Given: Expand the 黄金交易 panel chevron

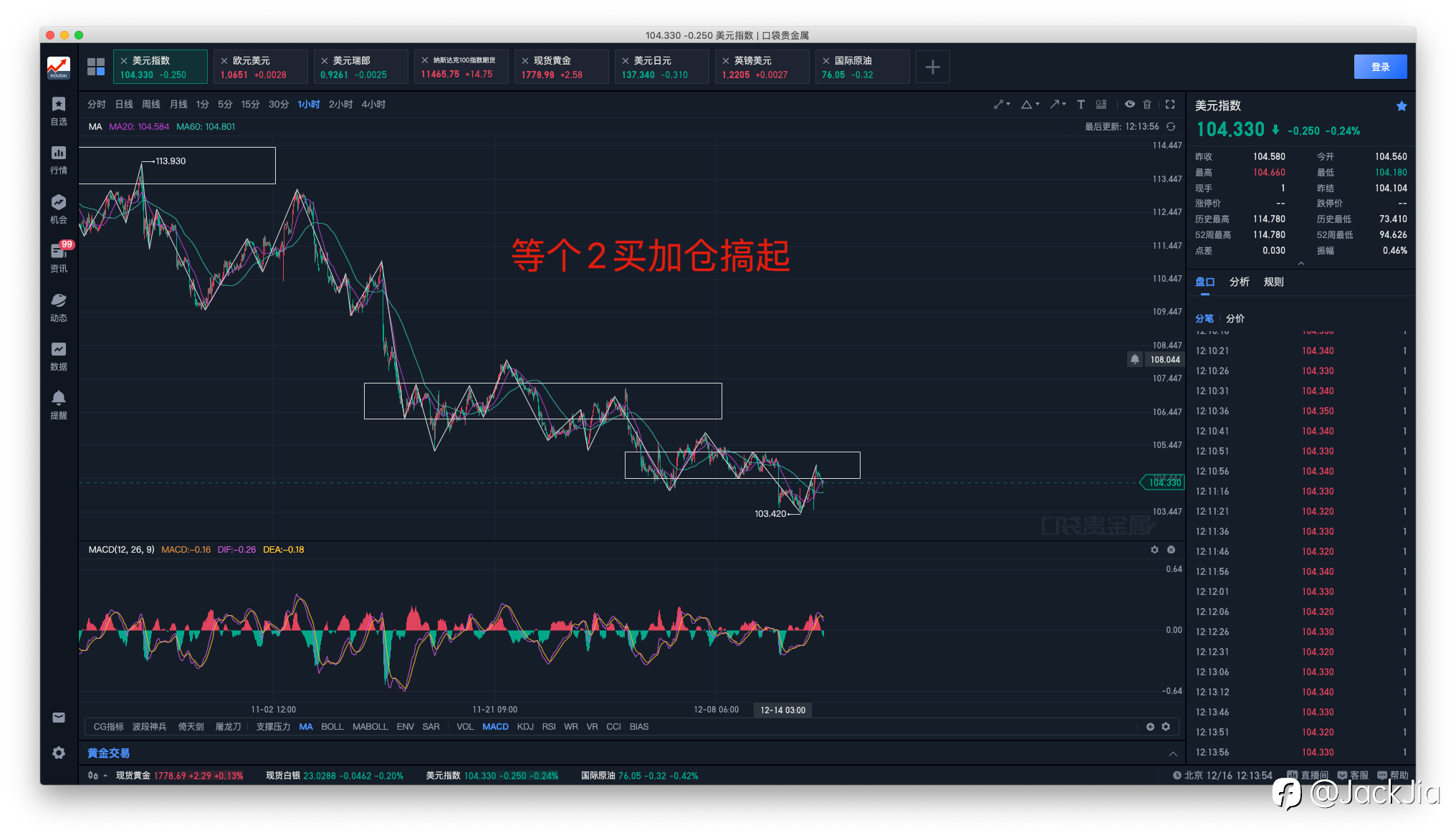Looking at the screenshot, I should click(1173, 753).
